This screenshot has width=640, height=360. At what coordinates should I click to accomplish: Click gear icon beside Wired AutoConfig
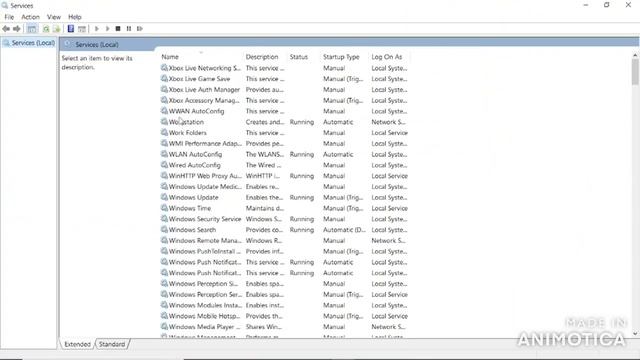[x=164, y=165]
